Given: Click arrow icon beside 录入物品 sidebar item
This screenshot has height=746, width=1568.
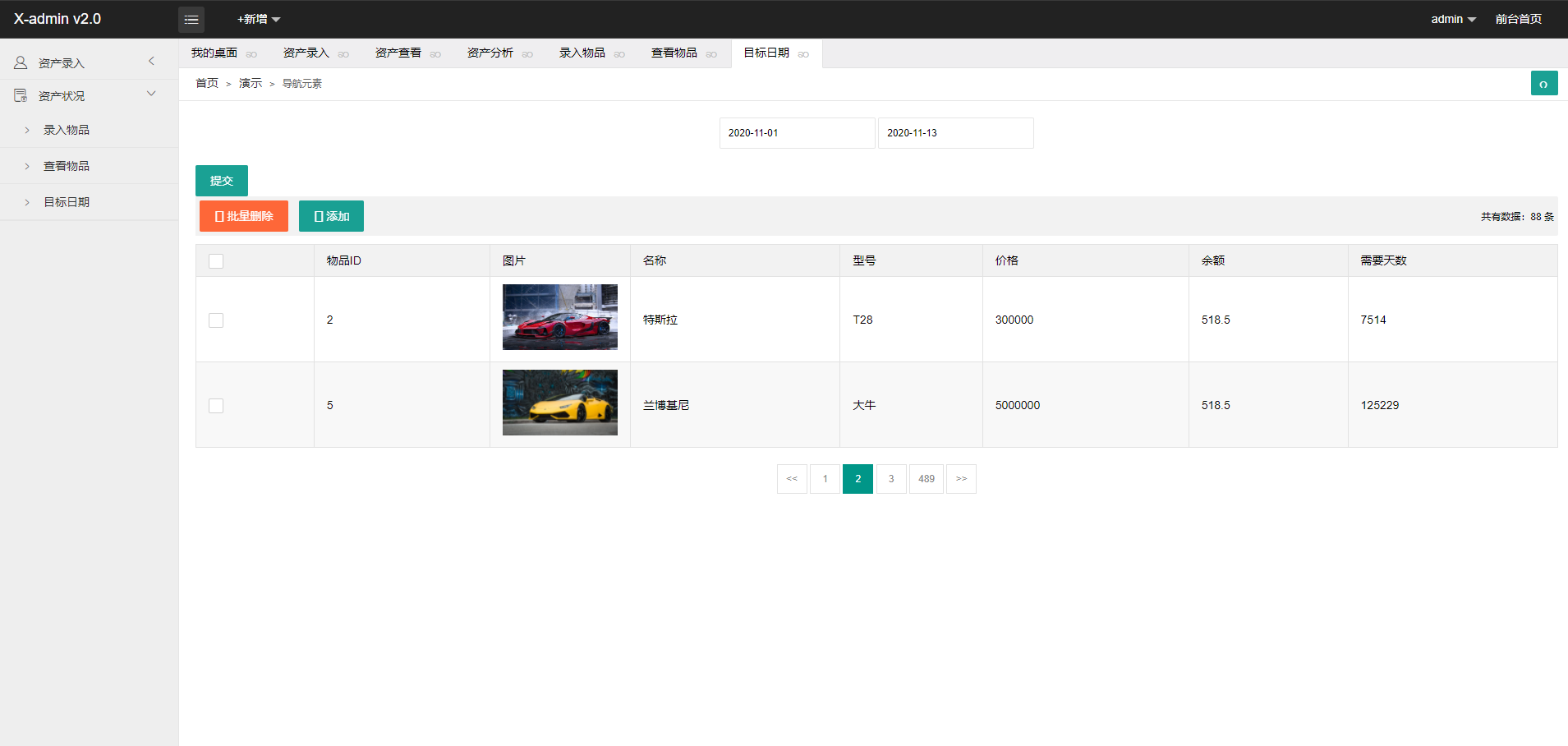Looking at the screenshot, I should [x=27, y=130].
